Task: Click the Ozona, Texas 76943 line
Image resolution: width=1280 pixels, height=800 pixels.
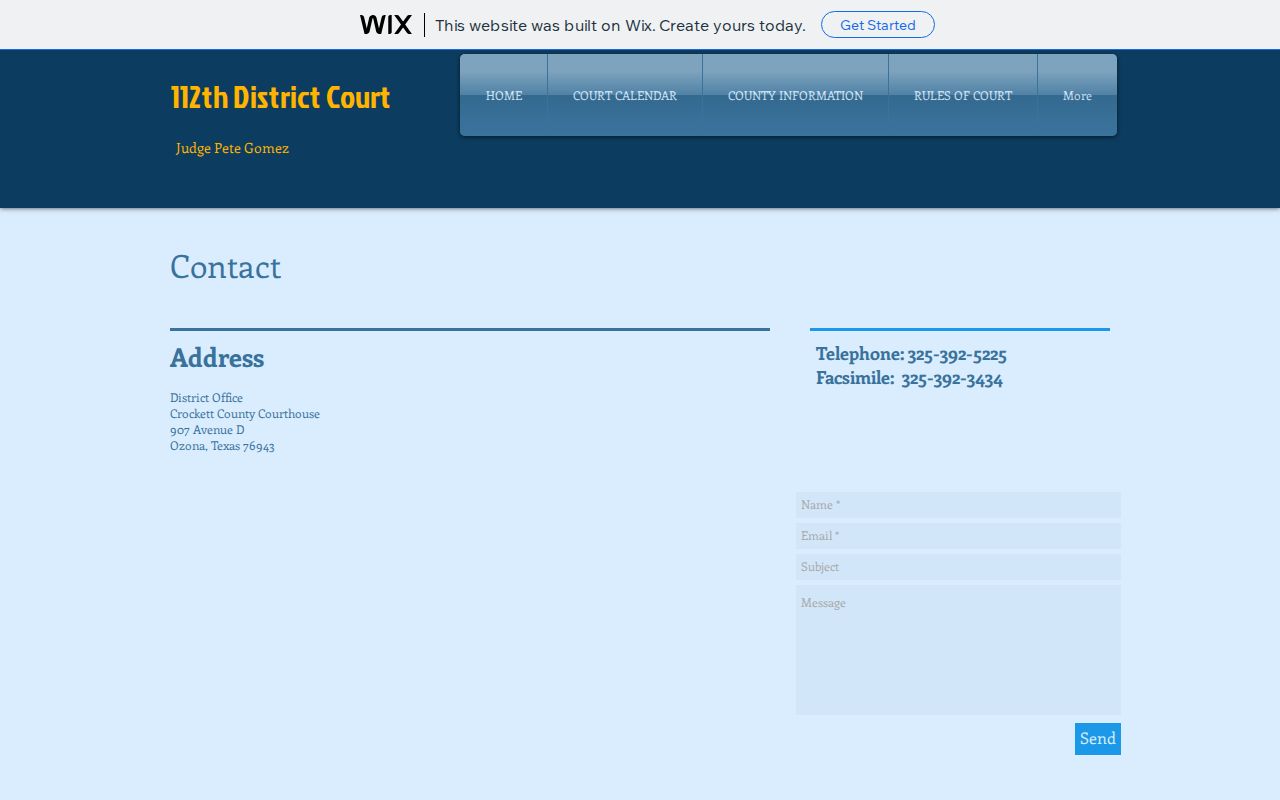Action: tap(222, 446)
